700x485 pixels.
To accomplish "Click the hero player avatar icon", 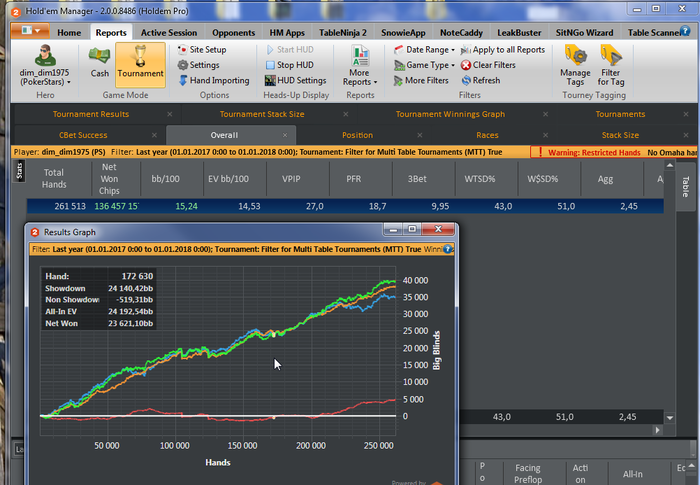I will (45, 55).
